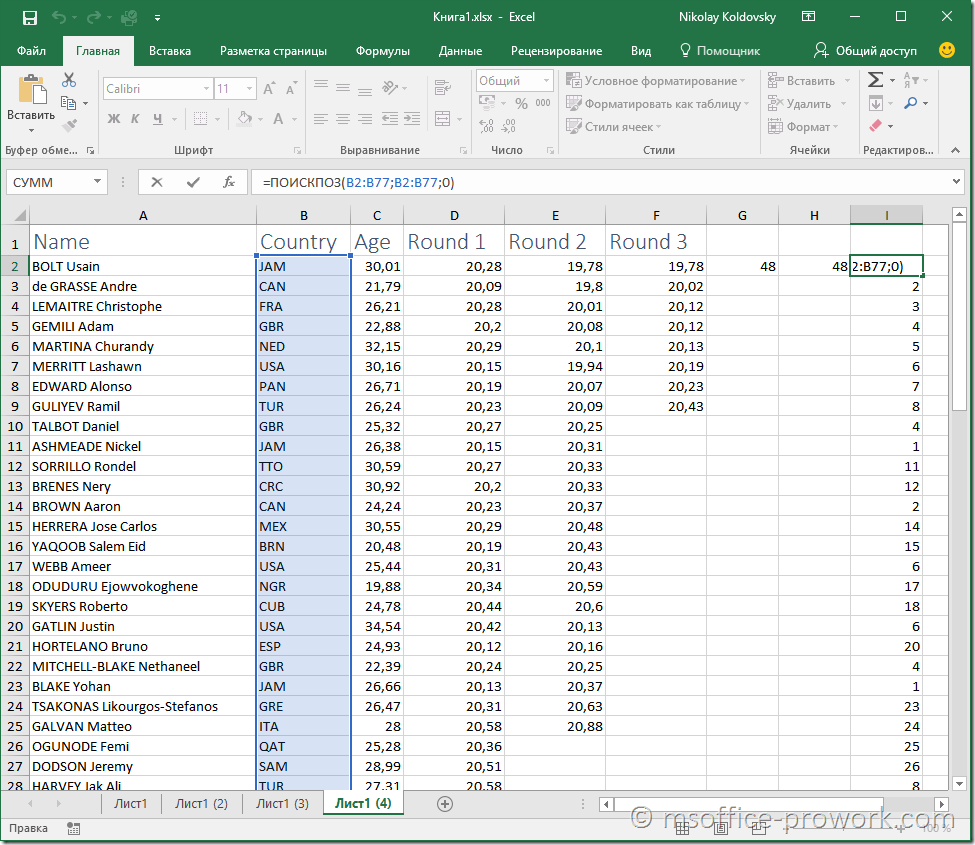Viewport: 975px width, 845px height.
Task: Apply the accounting currency number format
Action: coord(486,103)
